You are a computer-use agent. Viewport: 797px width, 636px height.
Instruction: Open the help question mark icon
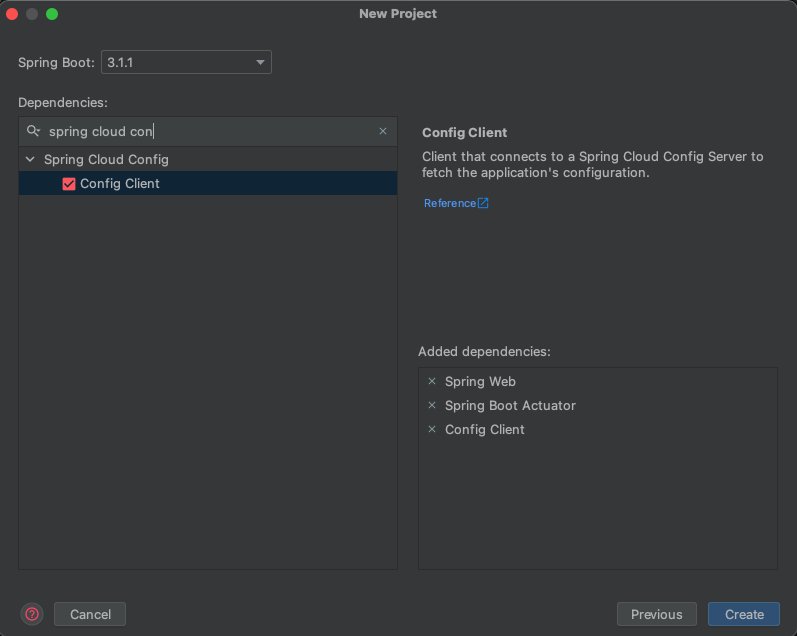coord(32,614)
